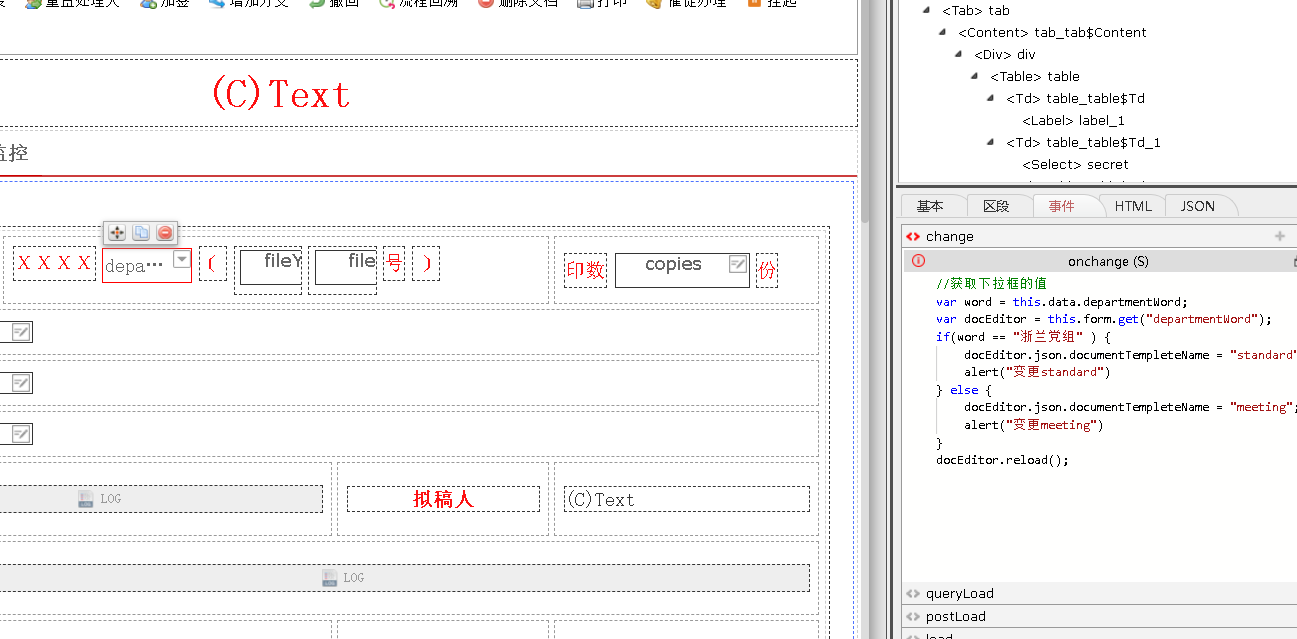Click the plus icon in change event row

tap(1279, 237)
